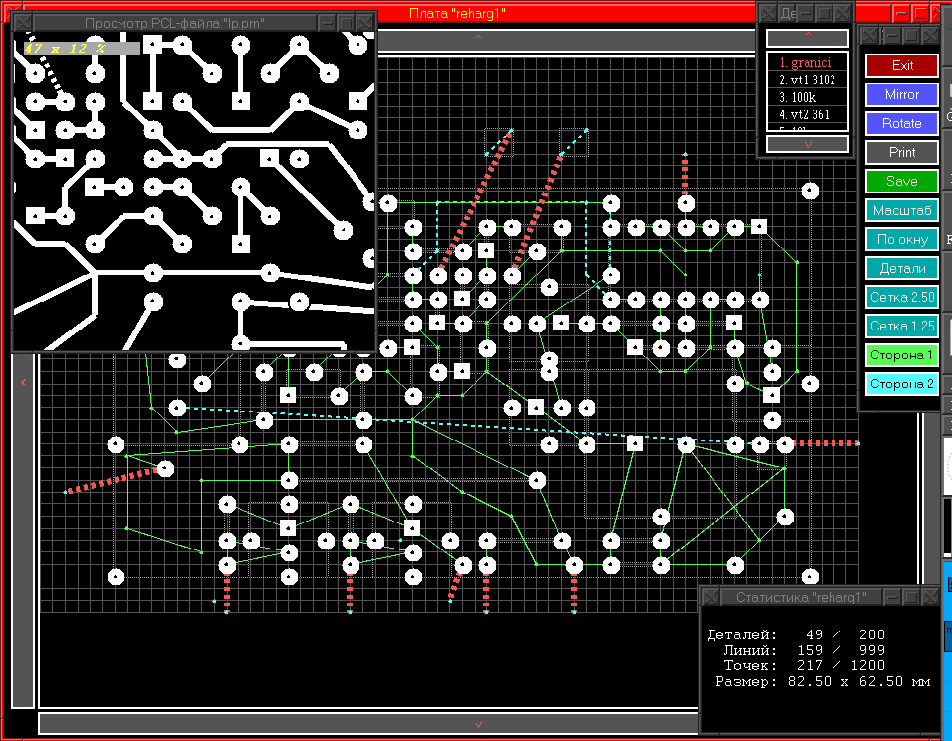The image size is (952, 741).
Task: Set the grid to Сетка 2.50
Action: pos(902,297)
